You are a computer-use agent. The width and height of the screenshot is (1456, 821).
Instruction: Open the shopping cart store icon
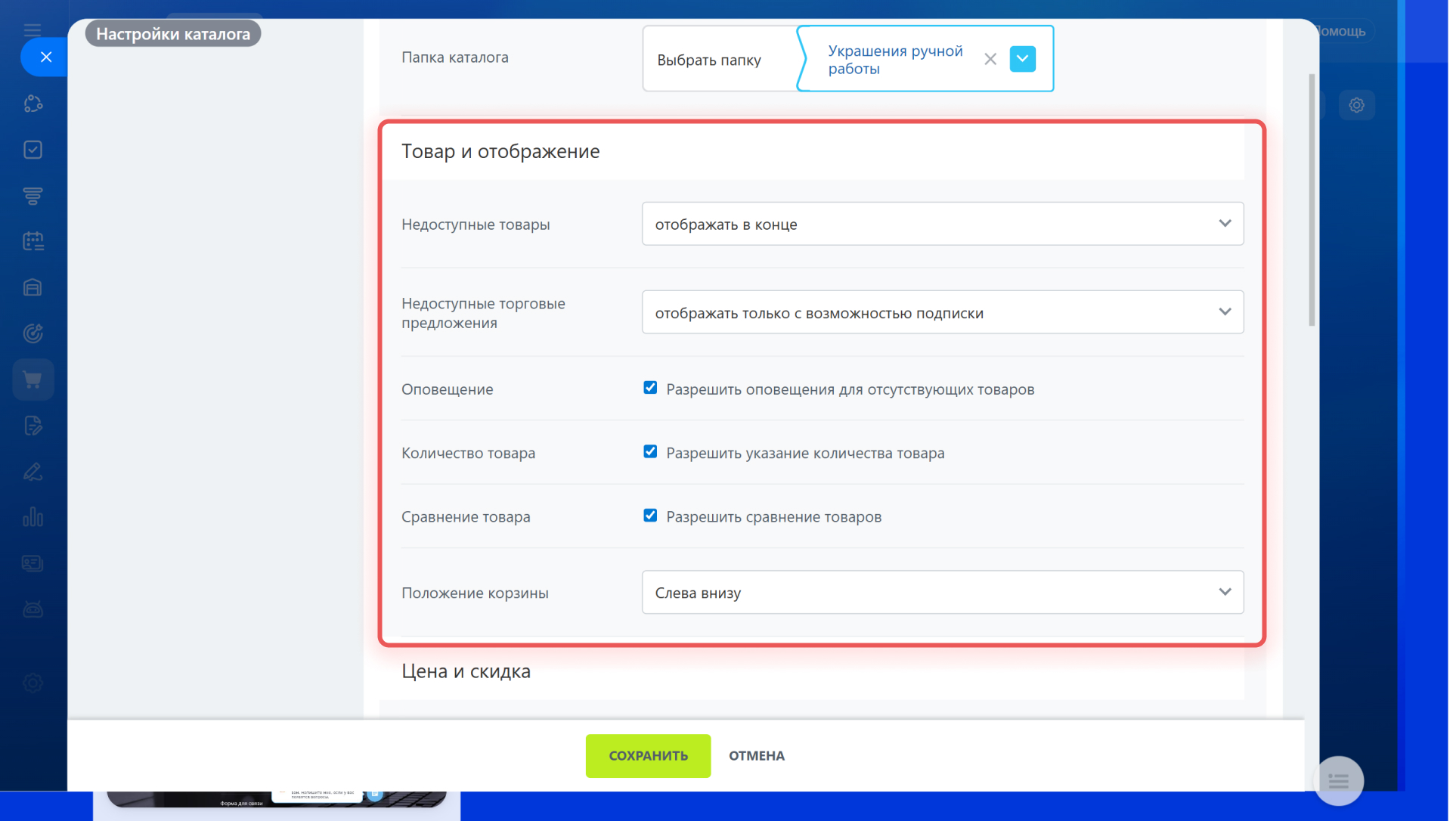[x=33, y=380]
